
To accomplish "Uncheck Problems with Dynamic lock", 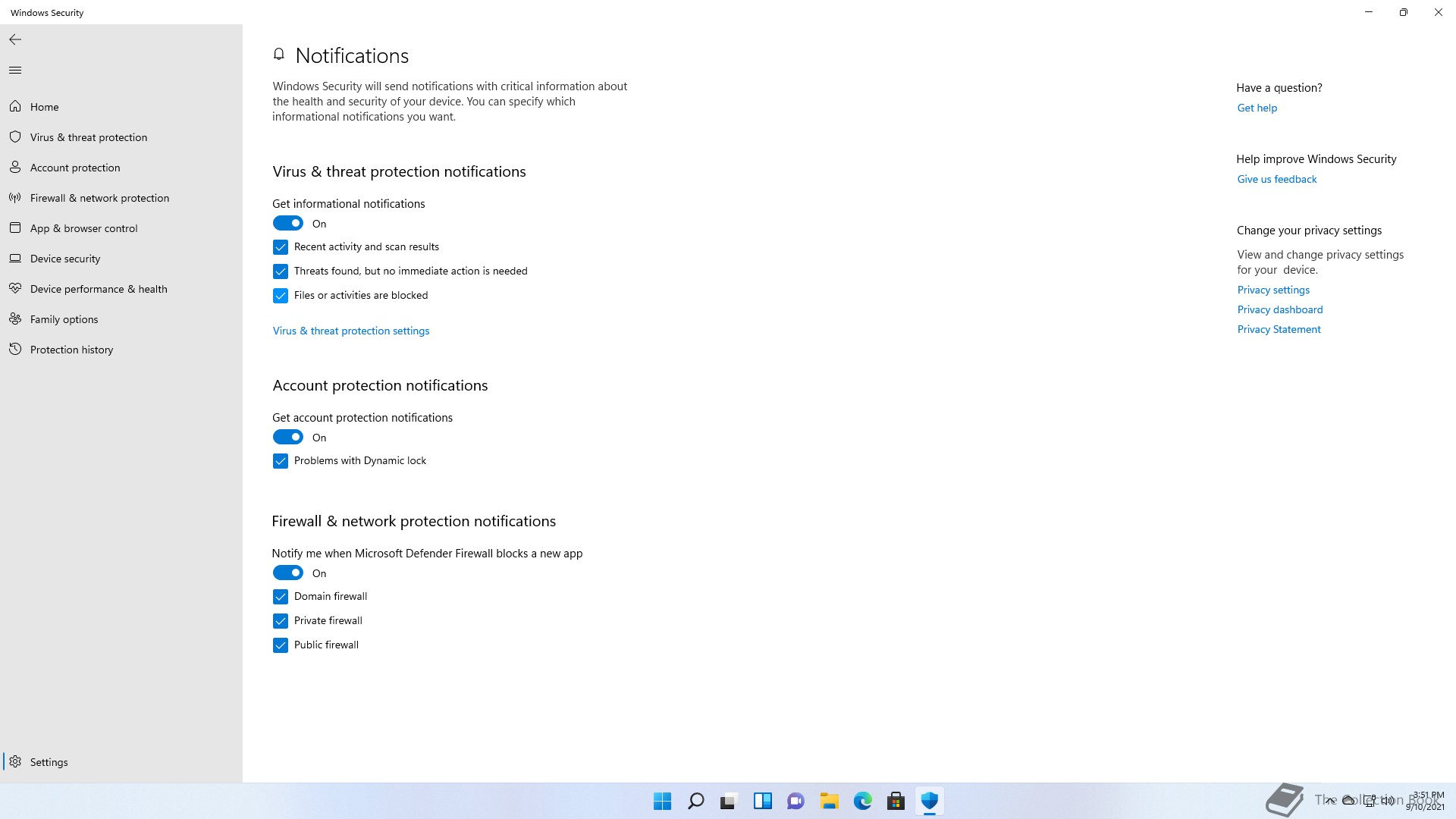I will click(x=281, y=461).
